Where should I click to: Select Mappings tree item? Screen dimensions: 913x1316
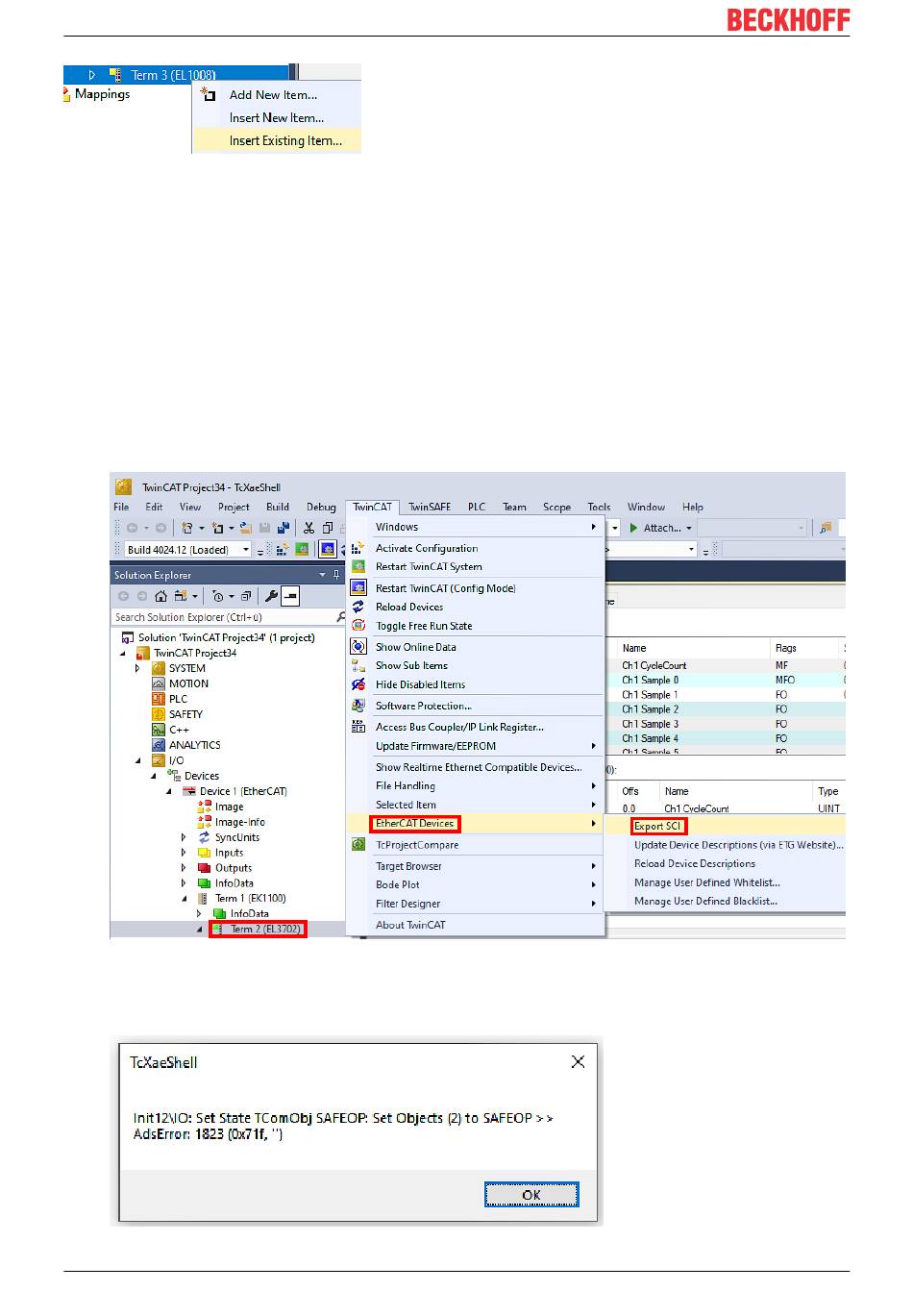tap(102, 94)
